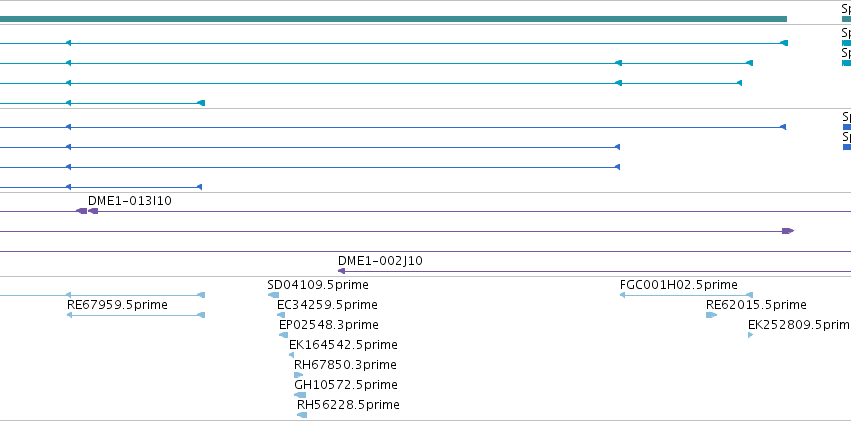The image size is (851, 421).
Task: Click the DME1-013I10 purple exon blocks
Action: pyautogui.click(x=87, y=211)
